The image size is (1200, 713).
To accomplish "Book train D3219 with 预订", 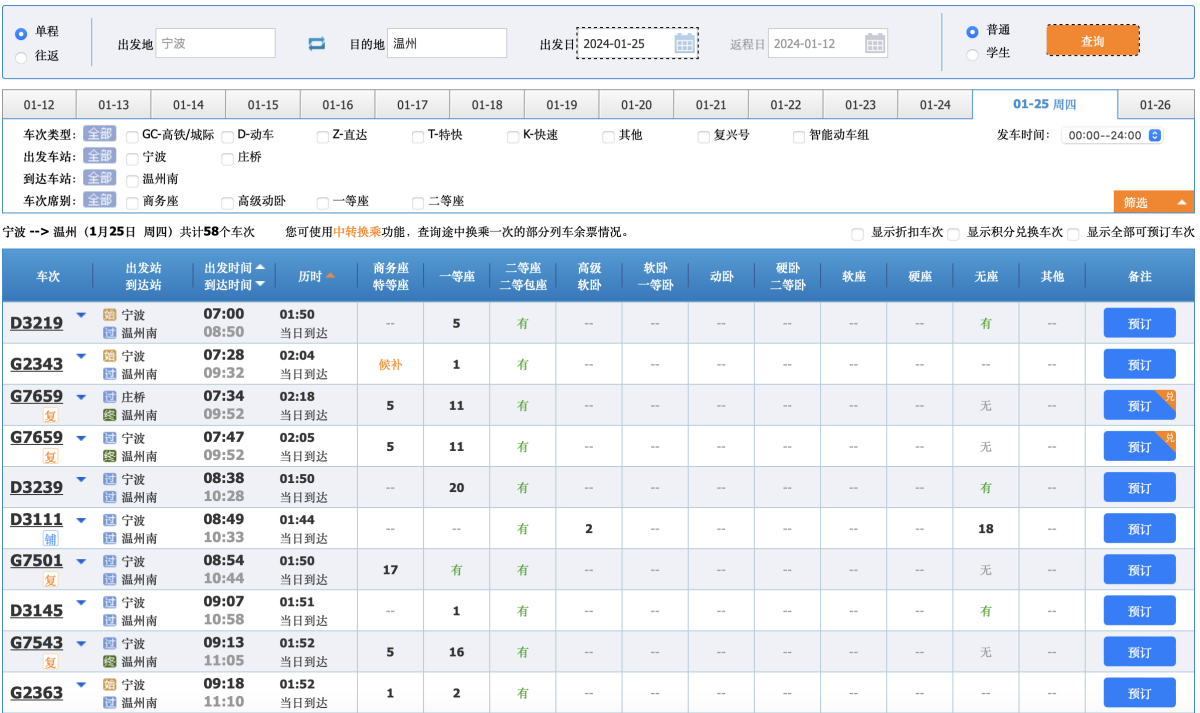I will coord(1140,323).
